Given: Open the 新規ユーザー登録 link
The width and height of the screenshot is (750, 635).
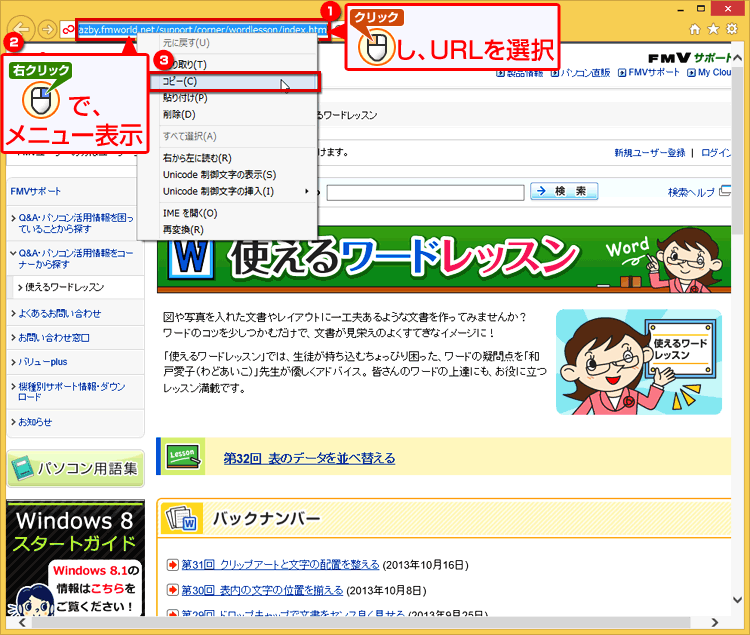Looking at the screenshot, I should point(650,153).
